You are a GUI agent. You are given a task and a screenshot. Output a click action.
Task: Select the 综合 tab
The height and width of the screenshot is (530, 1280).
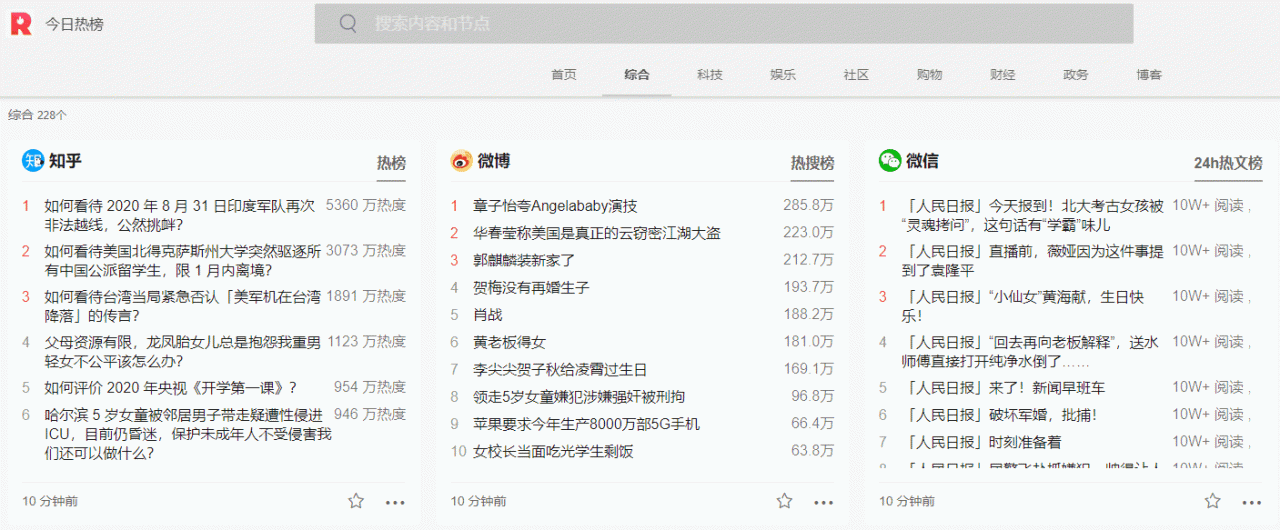(x=637, y=75)
